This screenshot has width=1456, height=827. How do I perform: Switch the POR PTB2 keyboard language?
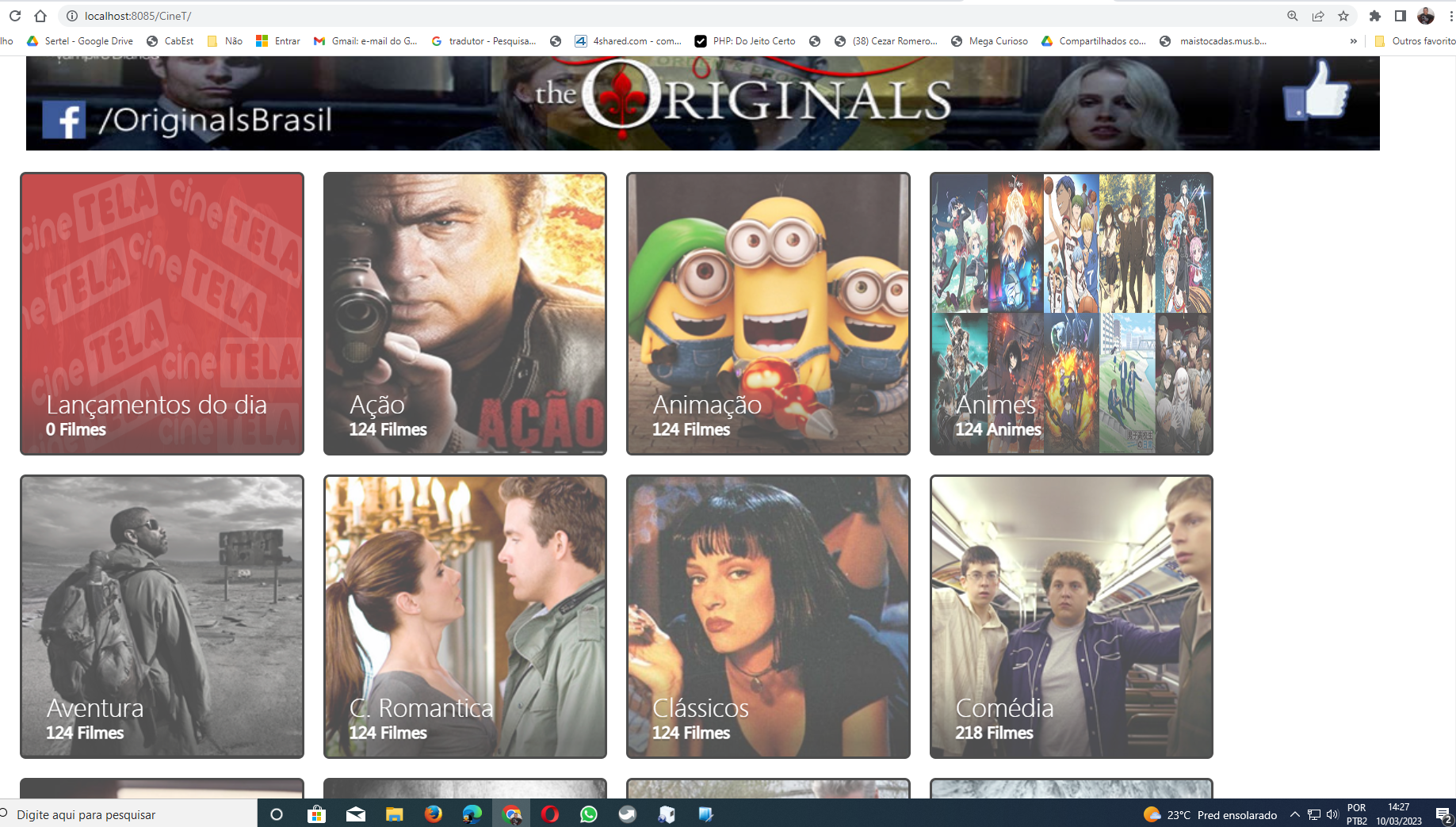[1357, 814]
